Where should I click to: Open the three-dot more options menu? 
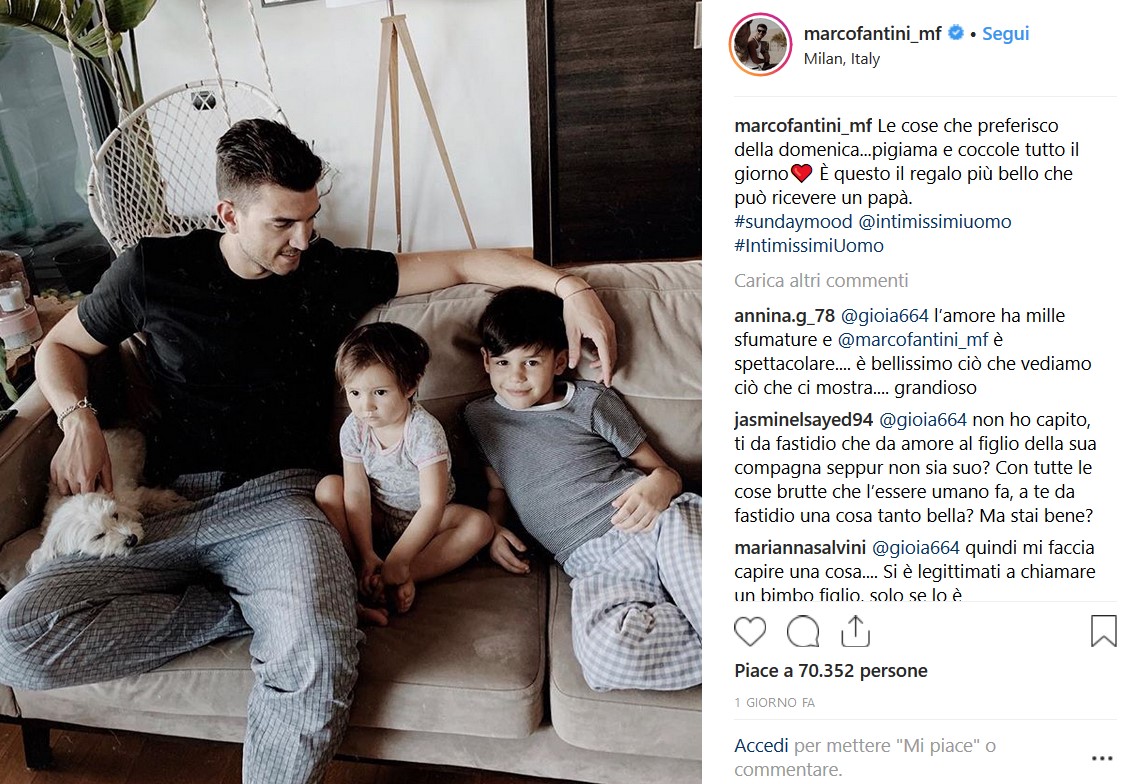pyautogui.click(x=1101, y=758)
